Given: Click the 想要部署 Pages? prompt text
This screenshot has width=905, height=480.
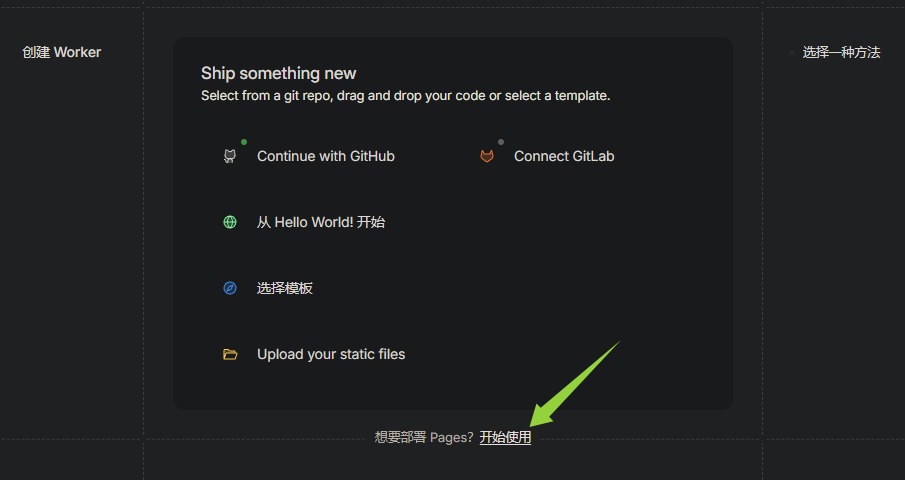Looking at the screenshot, I should pyautogui.click(x=424, y=437).
